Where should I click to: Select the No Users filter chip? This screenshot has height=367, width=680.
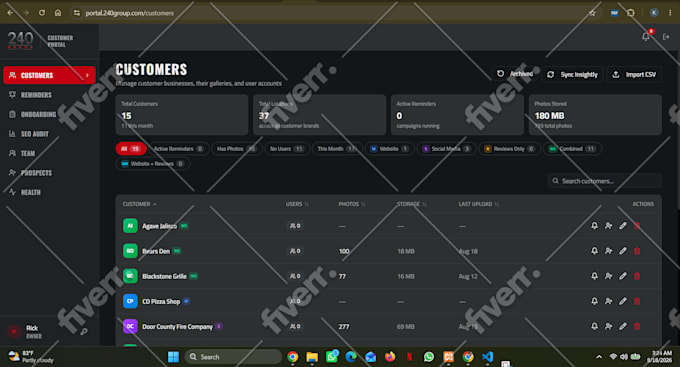coord(287,149)
